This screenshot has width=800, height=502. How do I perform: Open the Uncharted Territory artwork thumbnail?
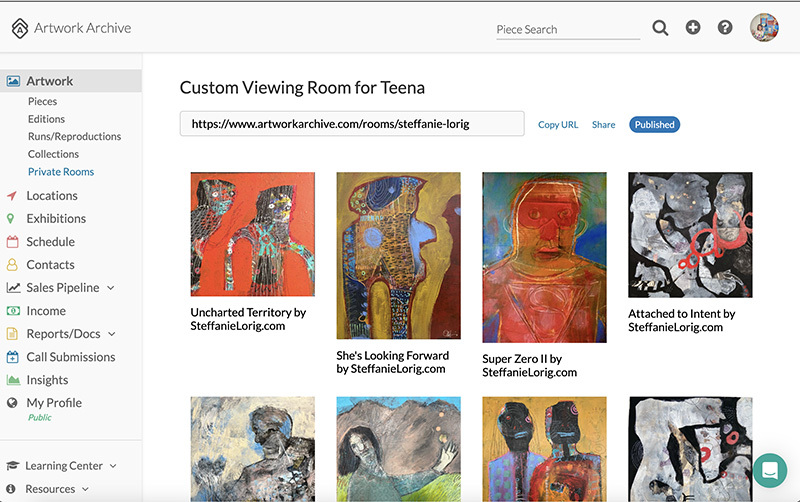pos(252,234)
